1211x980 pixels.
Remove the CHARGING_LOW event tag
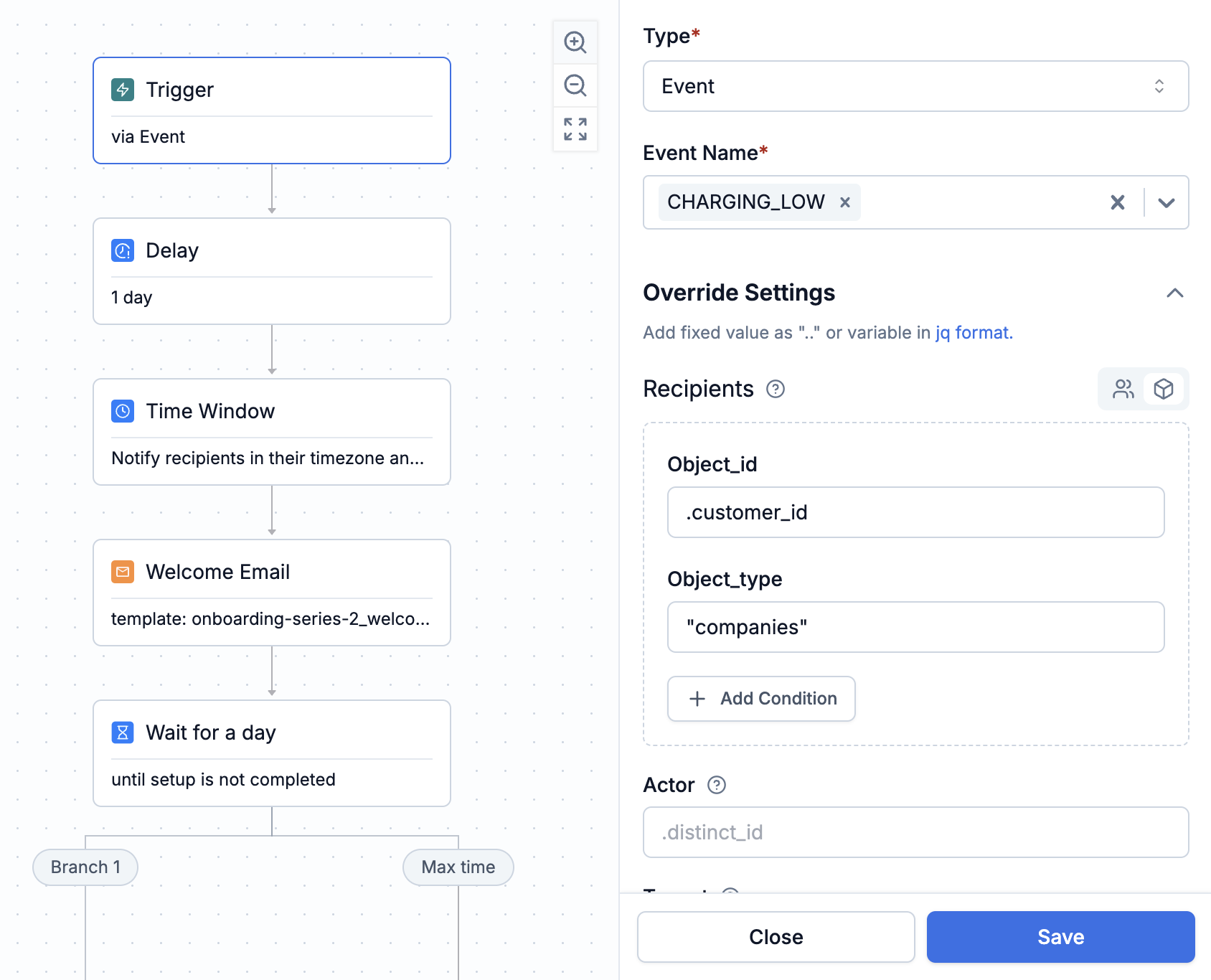(x=845, y=202)
